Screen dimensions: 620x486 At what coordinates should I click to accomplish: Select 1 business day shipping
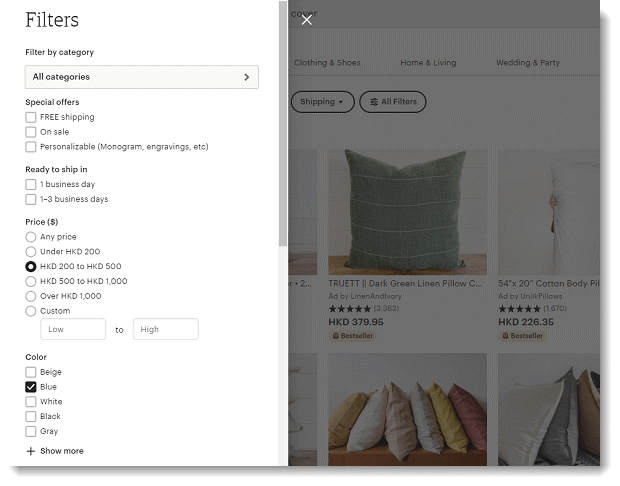coord(31,185)
